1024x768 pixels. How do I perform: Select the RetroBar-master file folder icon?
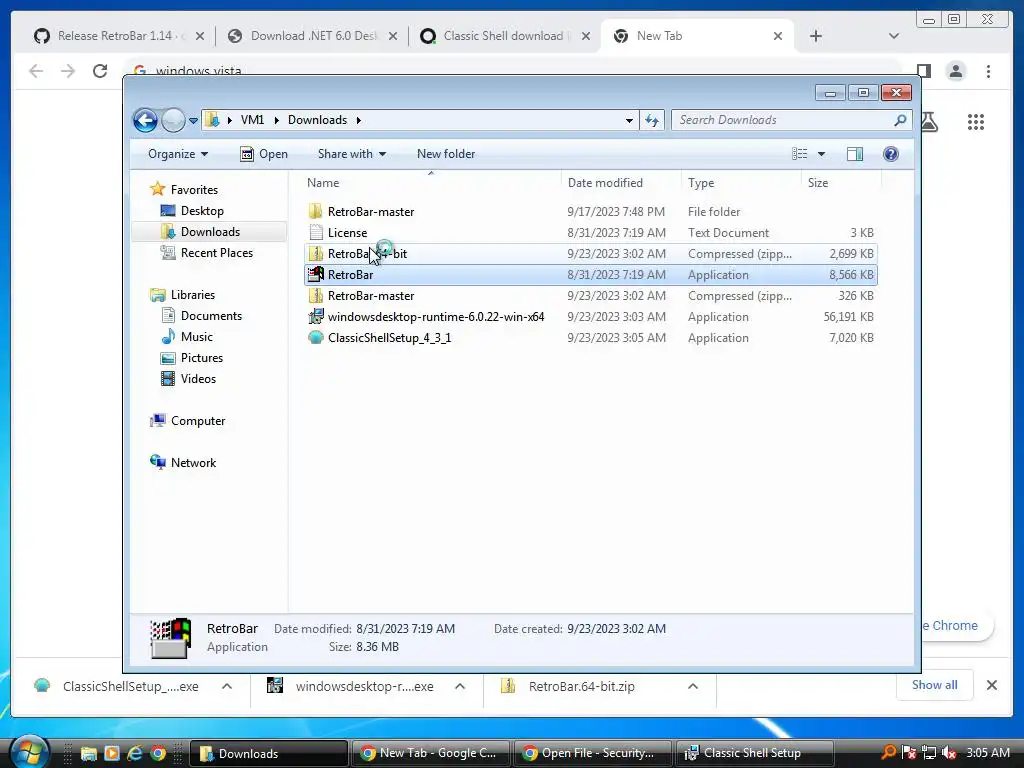(315, 212)
